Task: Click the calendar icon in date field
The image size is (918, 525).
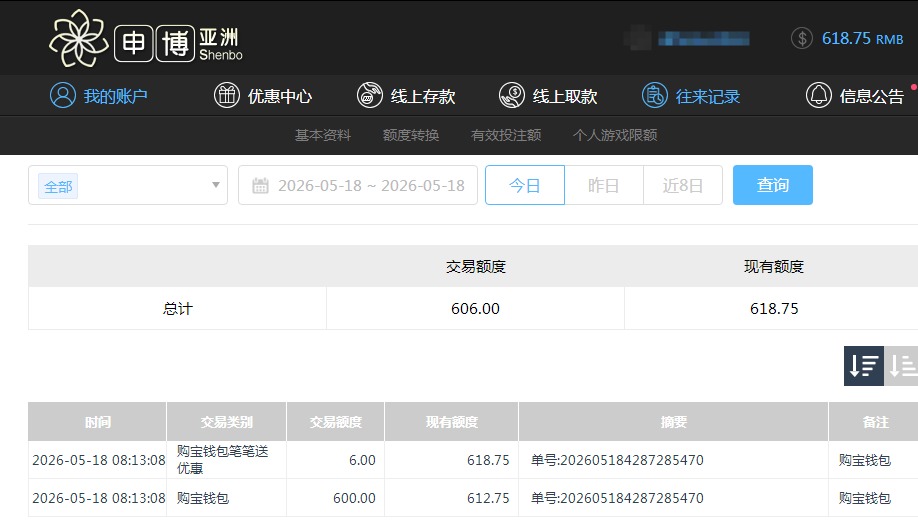Action: (260, 186)
